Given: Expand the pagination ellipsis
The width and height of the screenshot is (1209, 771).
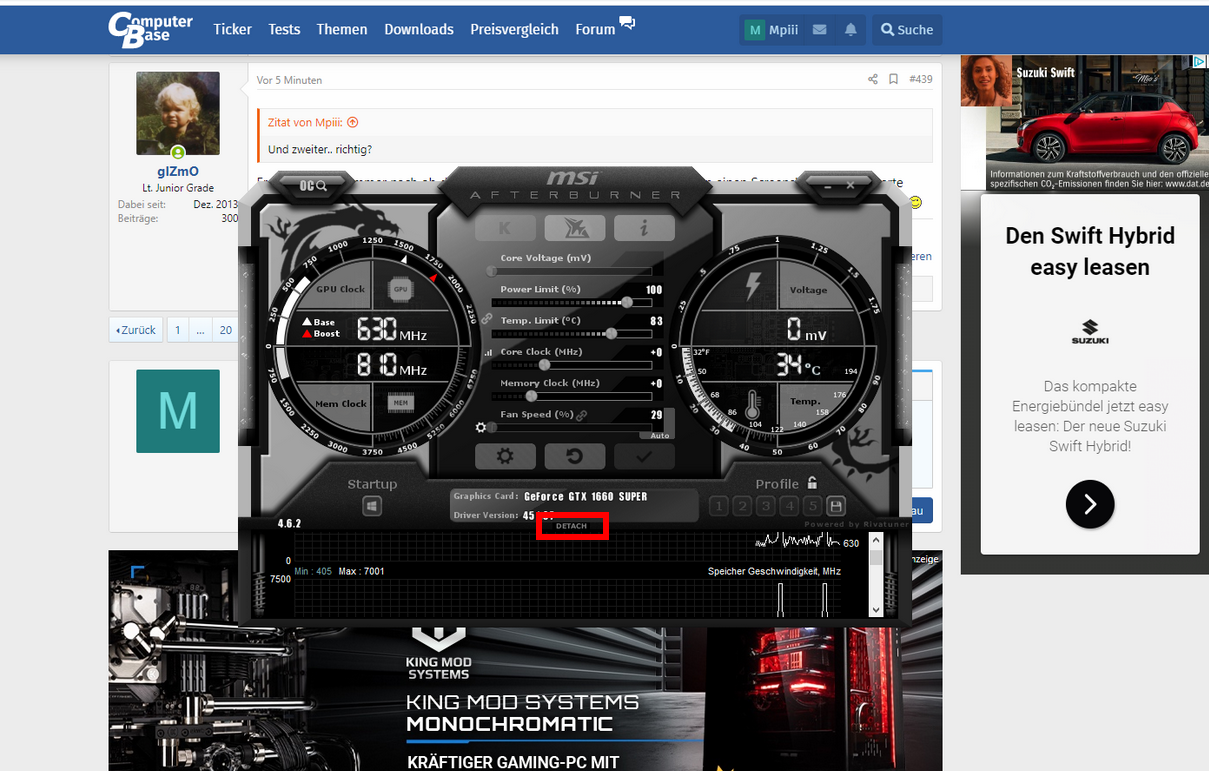Looking at the screenshot, I should pyautogui.click(x=200, y=330).
